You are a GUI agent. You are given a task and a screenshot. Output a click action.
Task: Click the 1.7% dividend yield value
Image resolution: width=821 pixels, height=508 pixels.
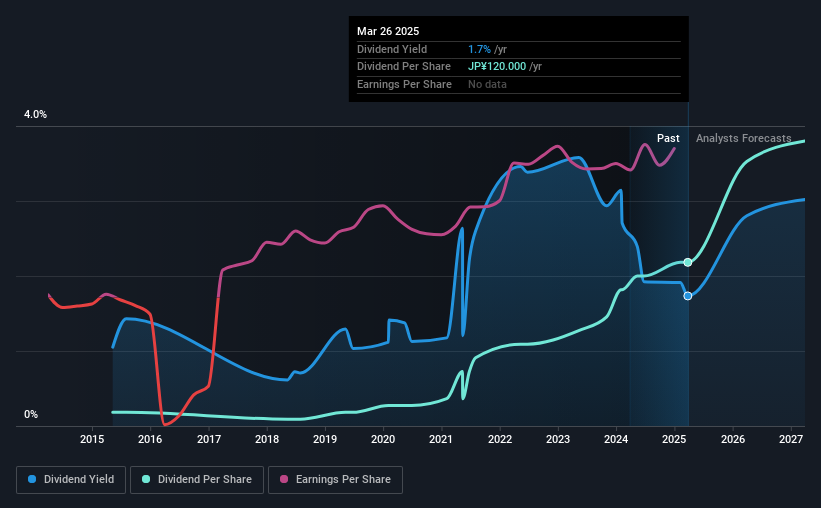tap(479, 49)
